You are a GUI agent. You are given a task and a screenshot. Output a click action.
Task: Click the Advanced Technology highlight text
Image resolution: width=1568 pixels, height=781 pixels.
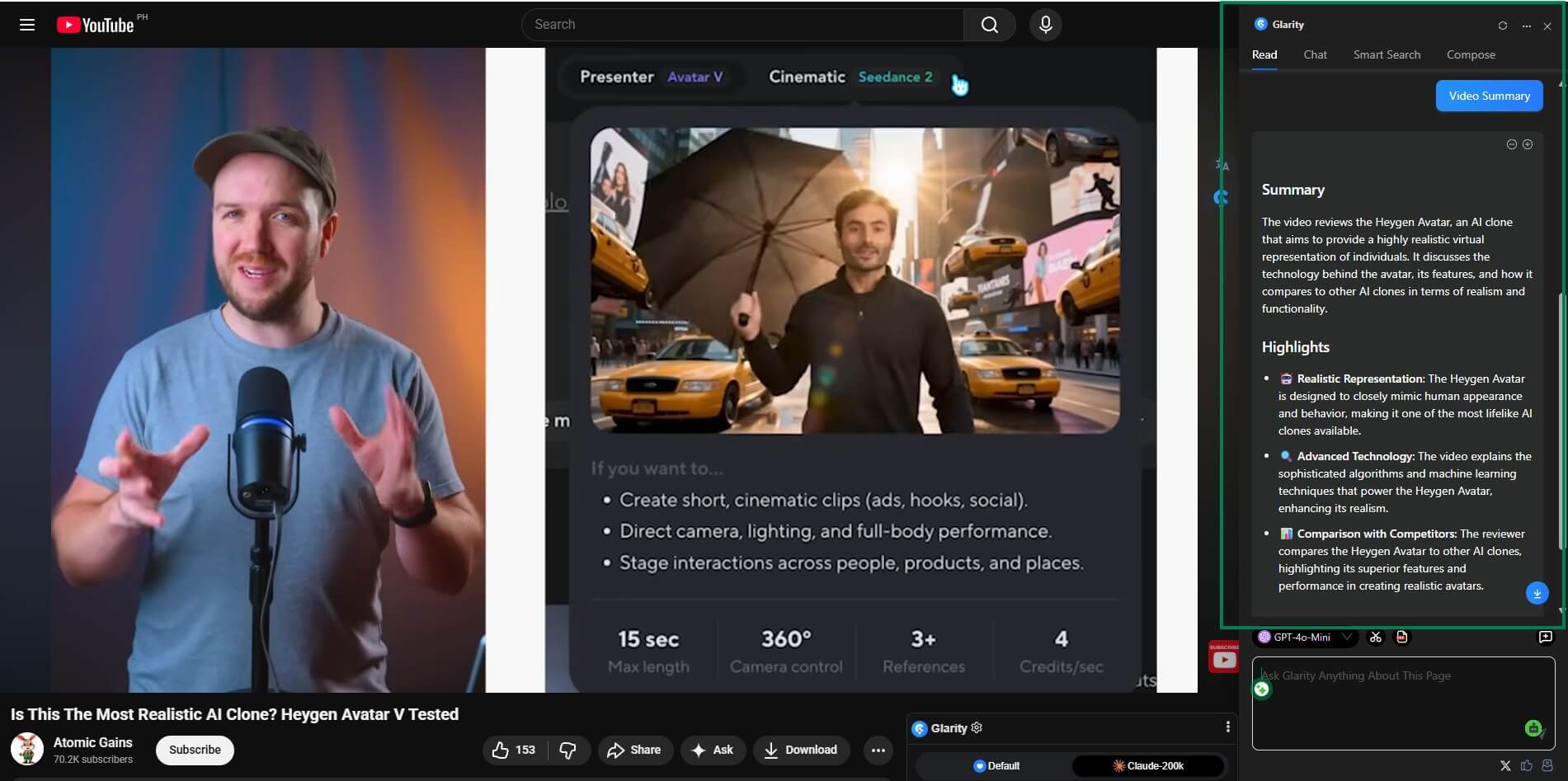pyautogui.click(x=1406, y=482)
